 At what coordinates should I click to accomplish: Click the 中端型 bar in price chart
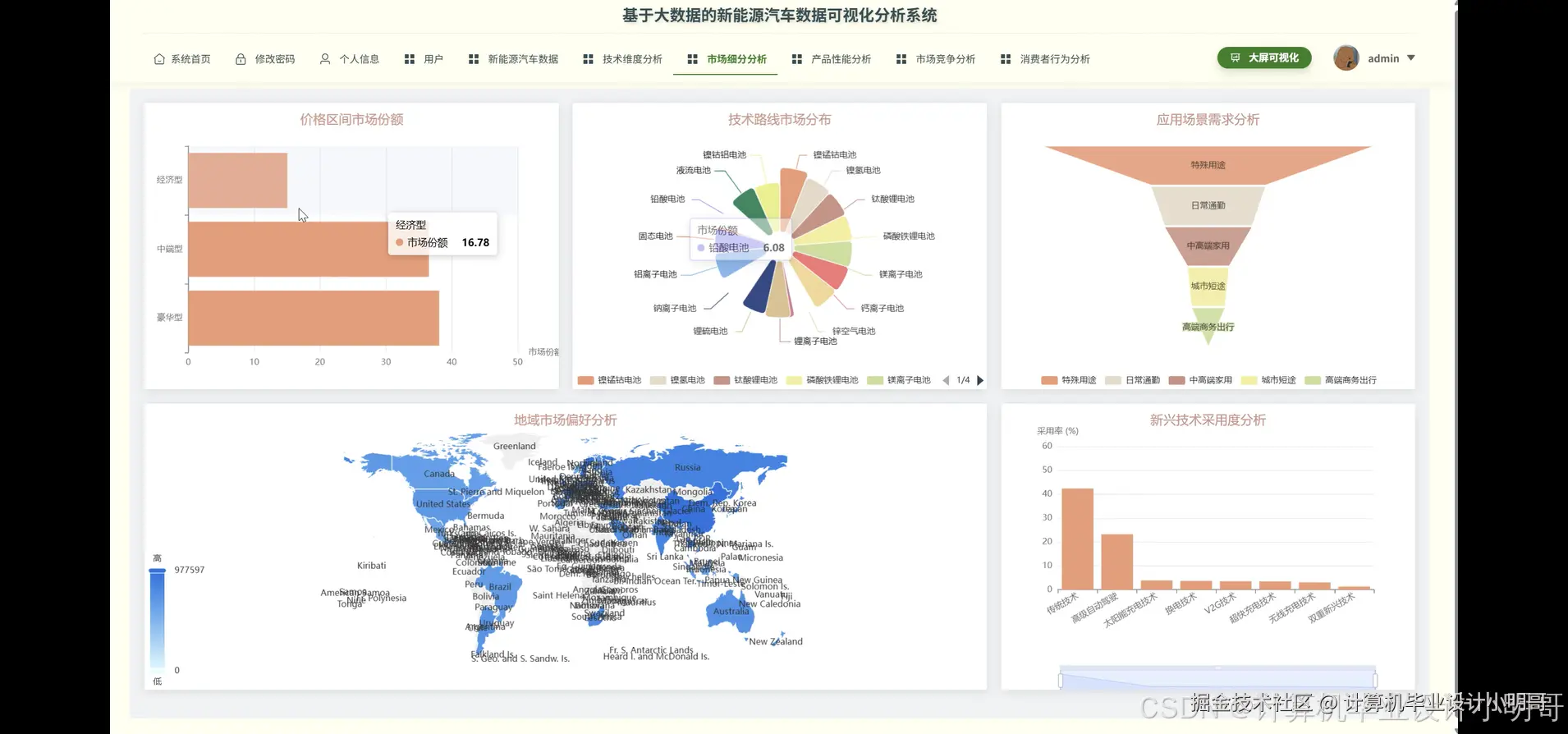309,249
